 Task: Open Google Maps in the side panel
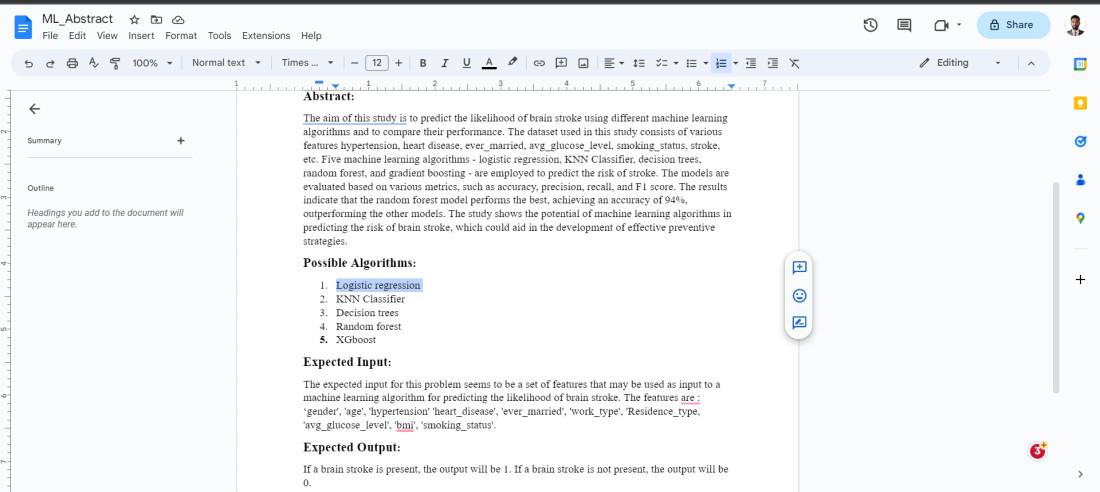1080,218
